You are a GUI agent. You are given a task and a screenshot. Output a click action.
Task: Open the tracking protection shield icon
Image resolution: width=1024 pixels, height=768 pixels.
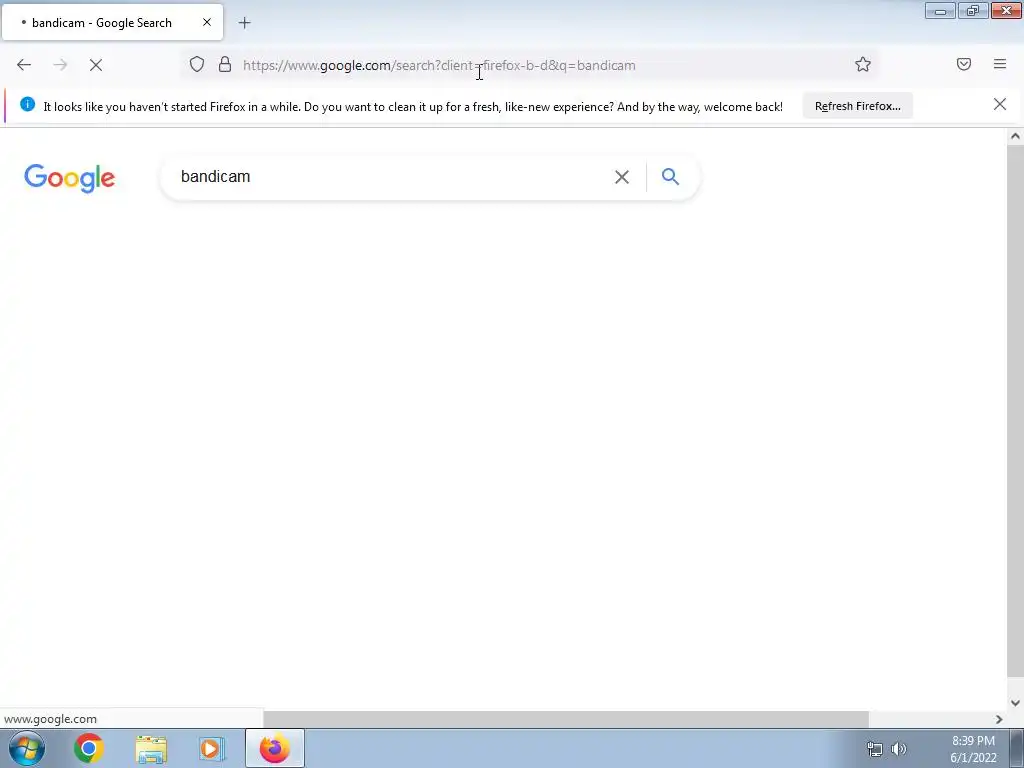coord(197,64)
